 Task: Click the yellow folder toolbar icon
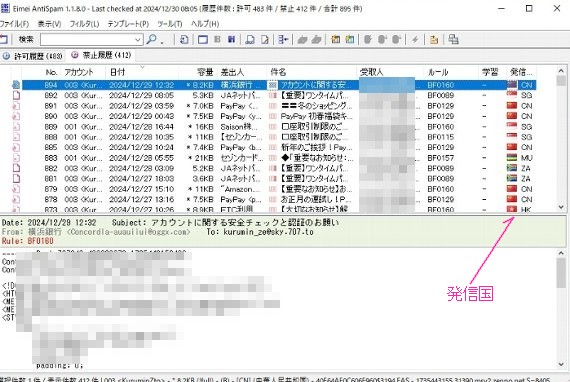(434, 39)
